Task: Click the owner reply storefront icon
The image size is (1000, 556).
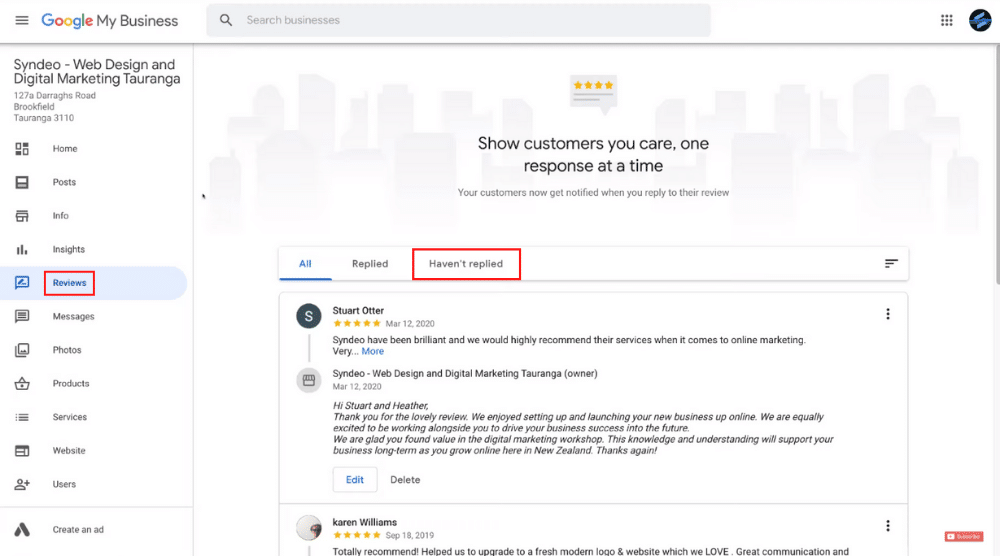Action: 309,381
